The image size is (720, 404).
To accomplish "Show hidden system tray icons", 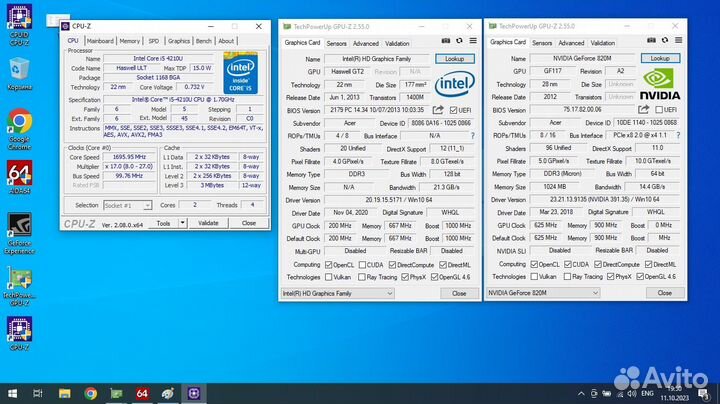I will click(x=581, y=393).
